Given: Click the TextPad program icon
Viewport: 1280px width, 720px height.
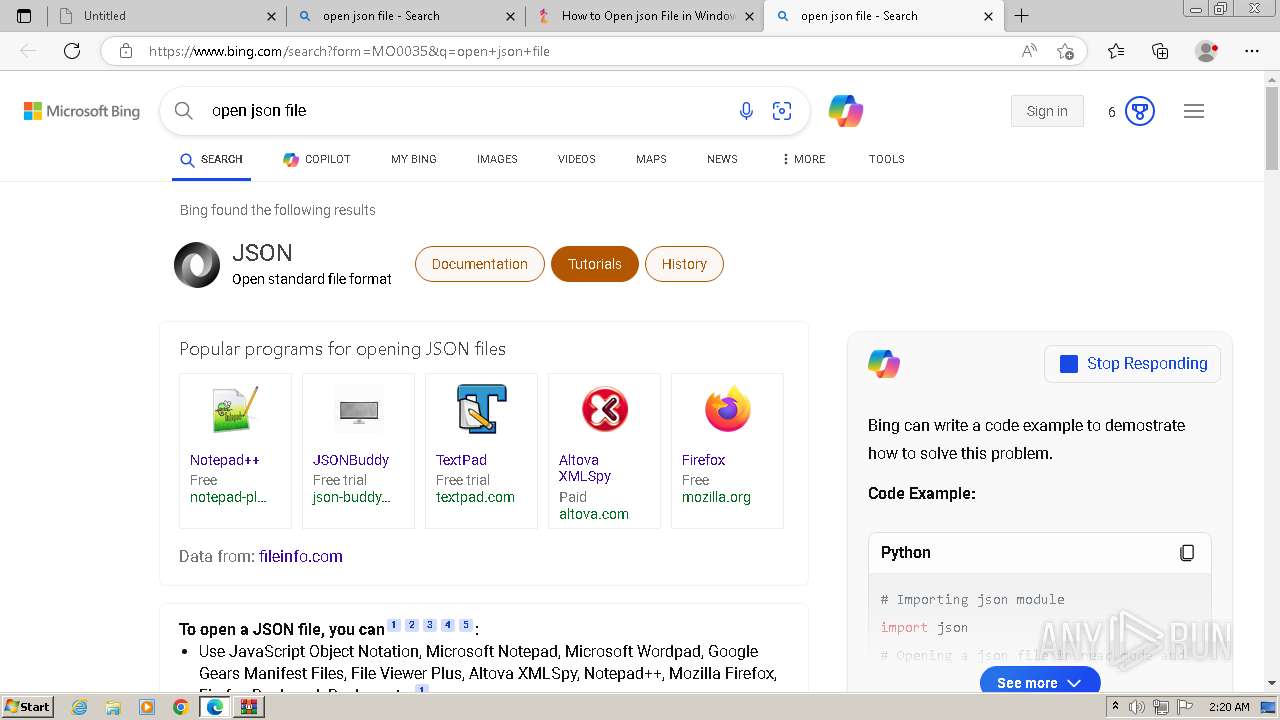Looking at the screenshot, I should point(481,410).
